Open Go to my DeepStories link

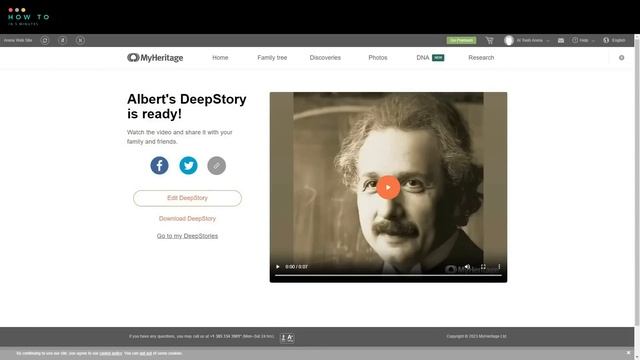point(187,236)
